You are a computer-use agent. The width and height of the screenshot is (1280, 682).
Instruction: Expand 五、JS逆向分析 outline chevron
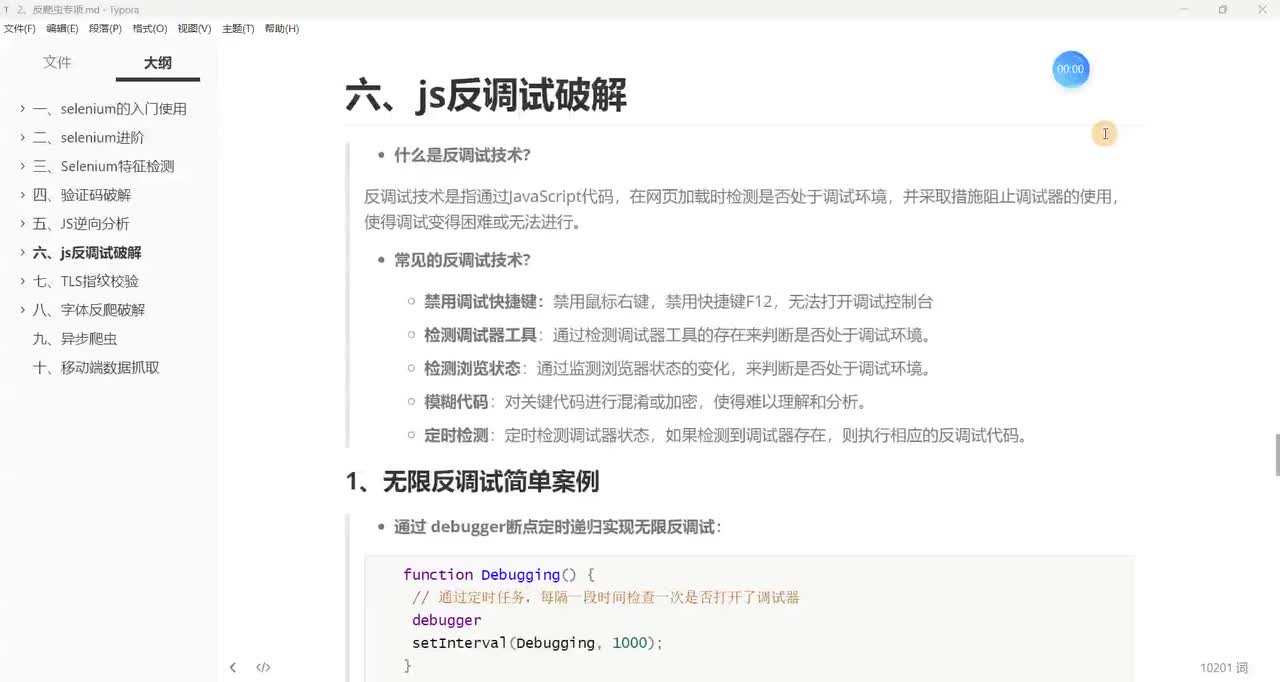click(x=23, y=224)
